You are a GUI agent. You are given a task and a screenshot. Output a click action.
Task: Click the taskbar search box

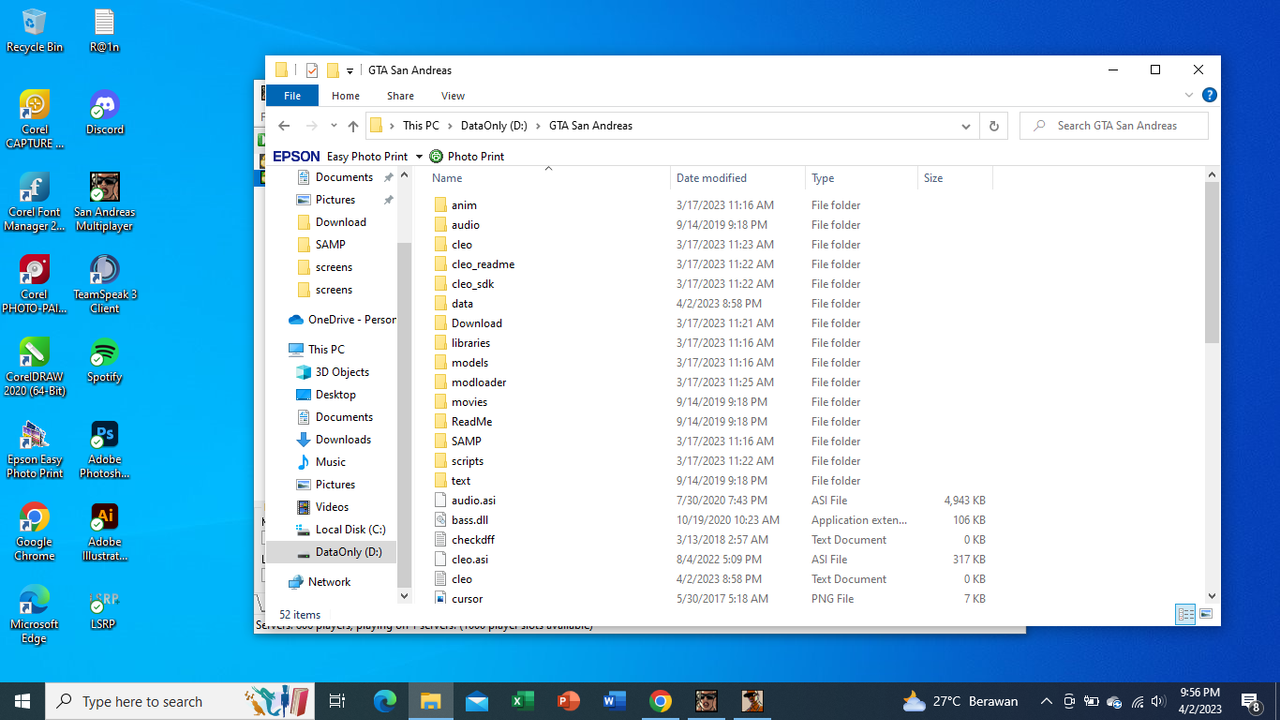180,701
